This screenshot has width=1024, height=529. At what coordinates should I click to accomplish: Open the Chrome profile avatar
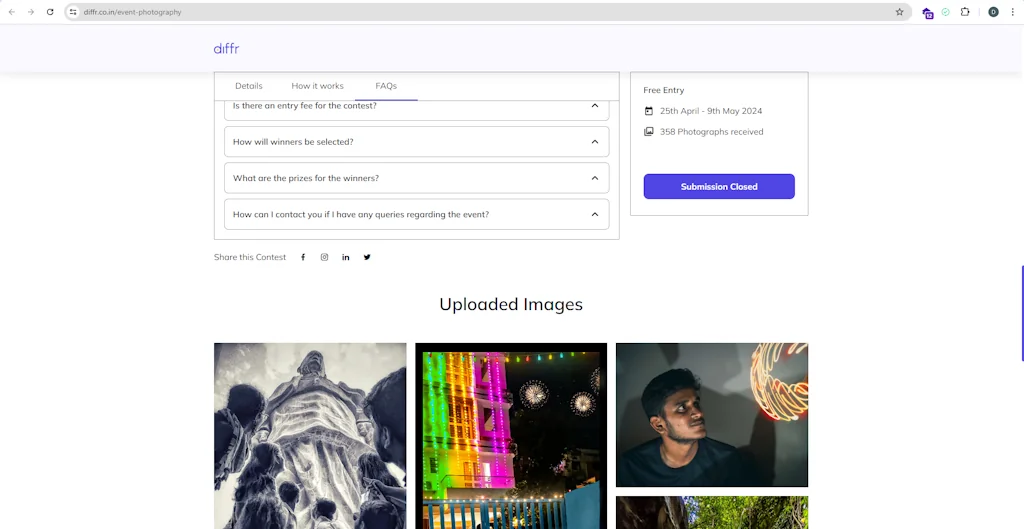[x=993, y=12]
